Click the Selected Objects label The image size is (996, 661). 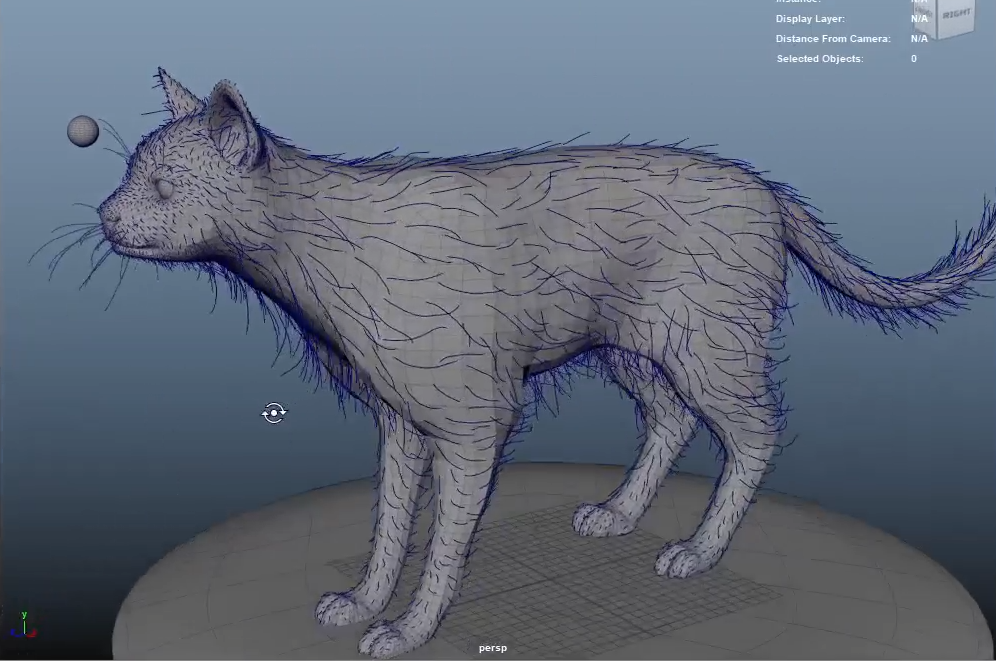820,59
